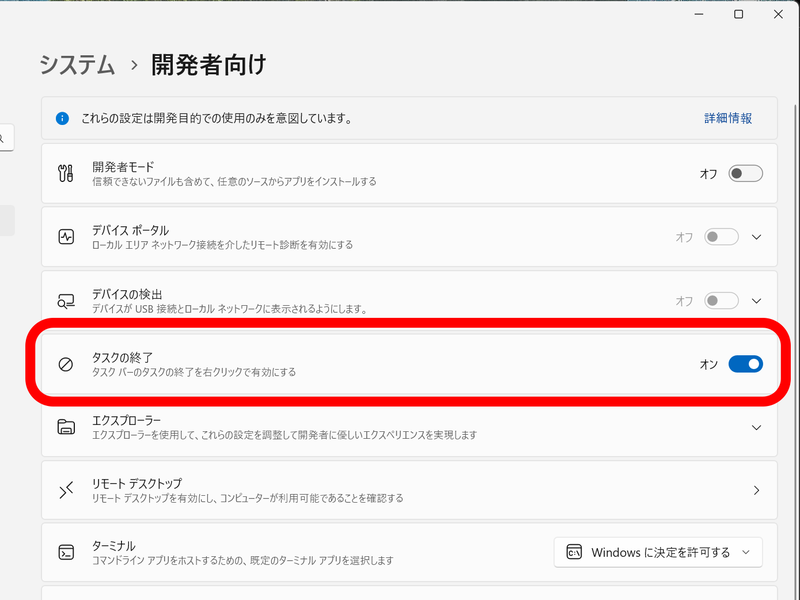The height and width of the screenshot is (600, 800).
Task: Open the 詳細情報 link
Action: click(x=726, y=117)
